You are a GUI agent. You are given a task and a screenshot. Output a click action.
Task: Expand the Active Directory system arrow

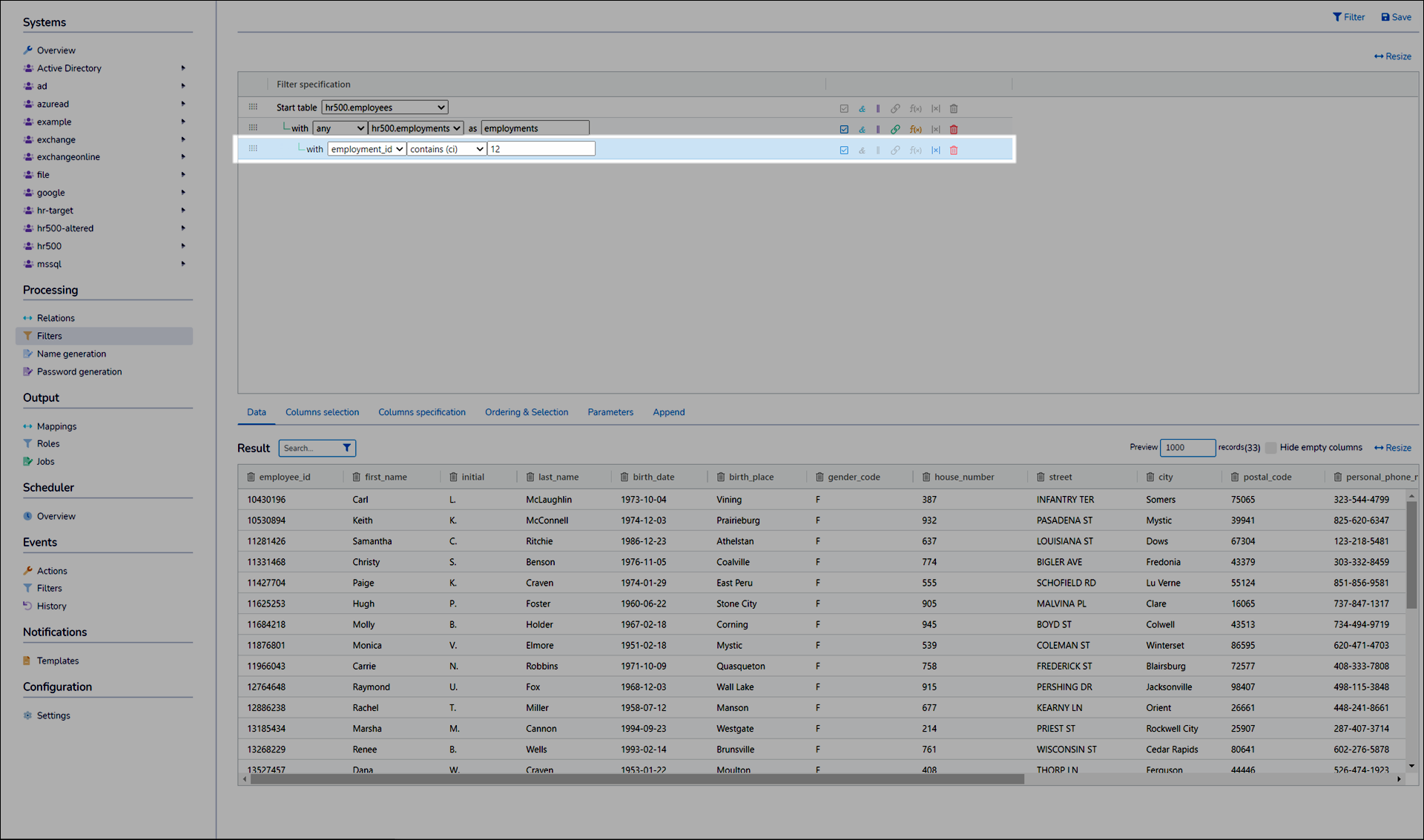point(183,68)
